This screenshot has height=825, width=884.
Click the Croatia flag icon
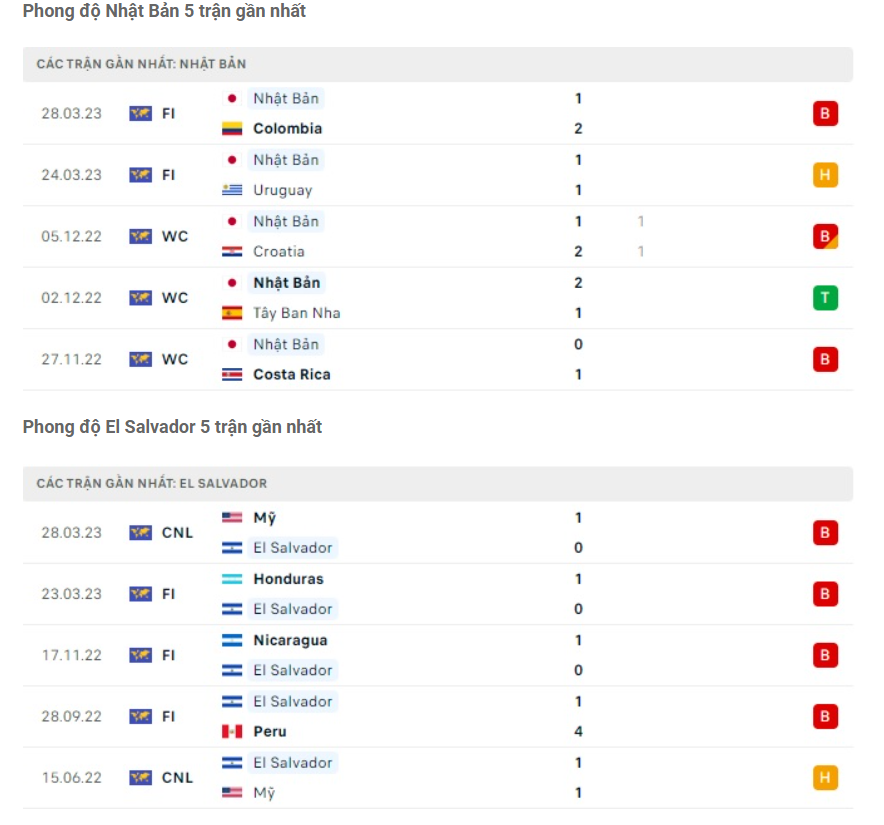[234, 252]
